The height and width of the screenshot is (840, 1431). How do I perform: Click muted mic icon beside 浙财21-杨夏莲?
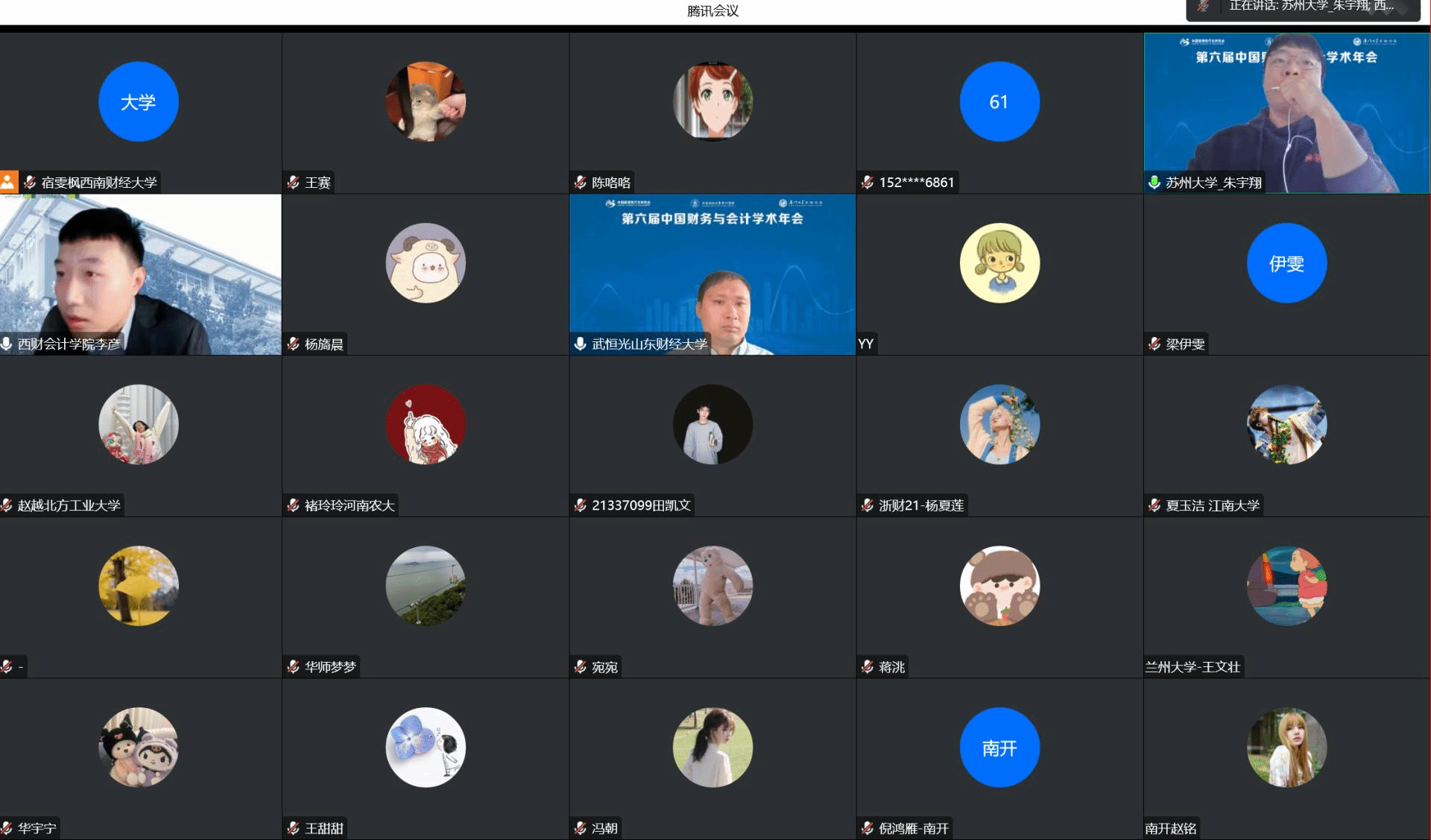(x=868, y=505)
